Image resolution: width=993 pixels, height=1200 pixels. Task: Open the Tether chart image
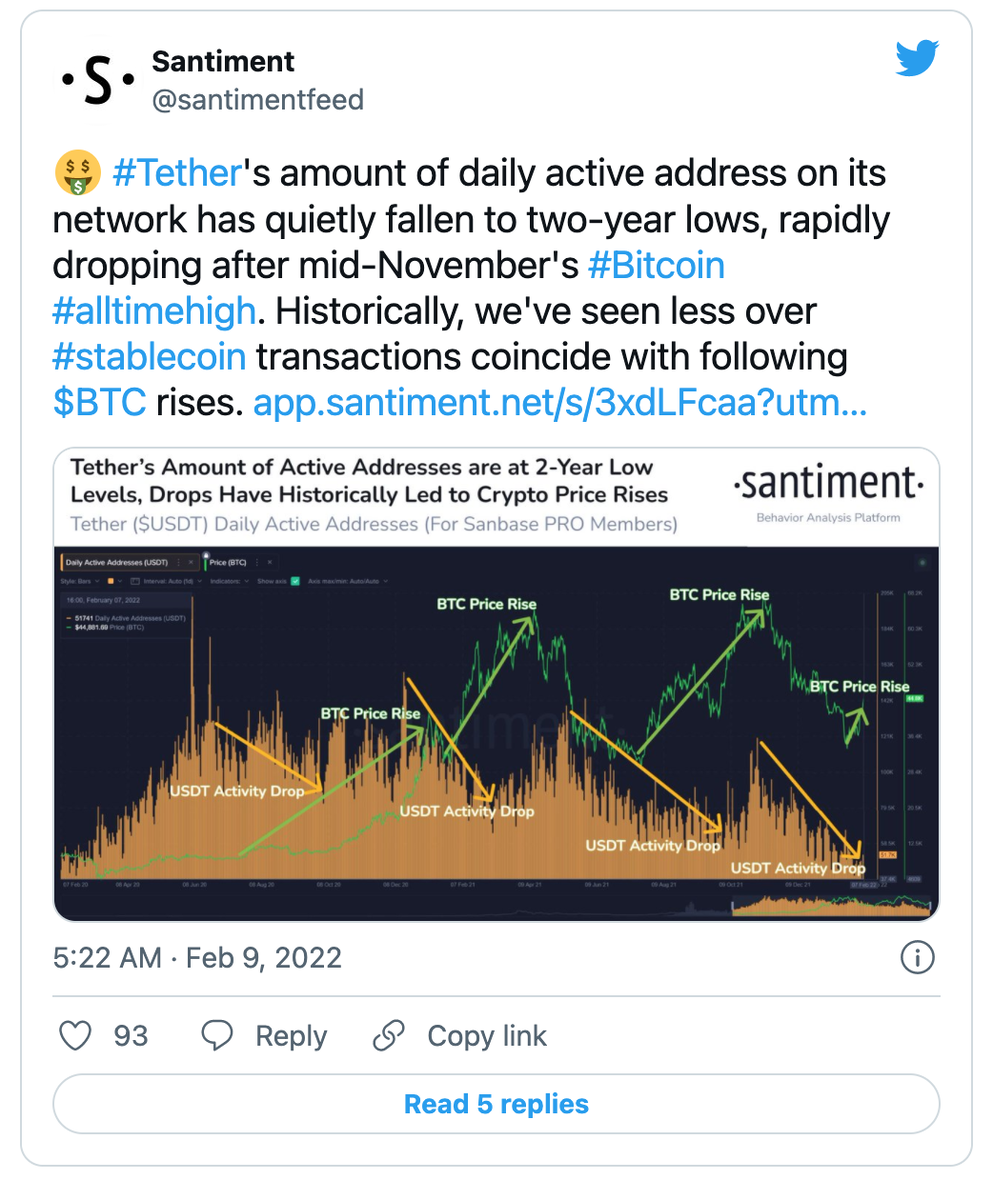(496, 684)
